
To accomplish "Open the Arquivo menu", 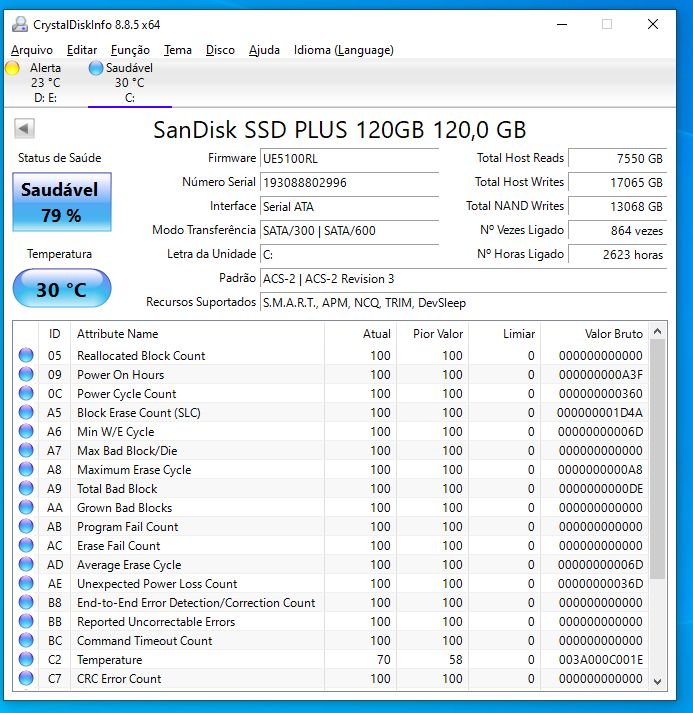I will point(32,50).
